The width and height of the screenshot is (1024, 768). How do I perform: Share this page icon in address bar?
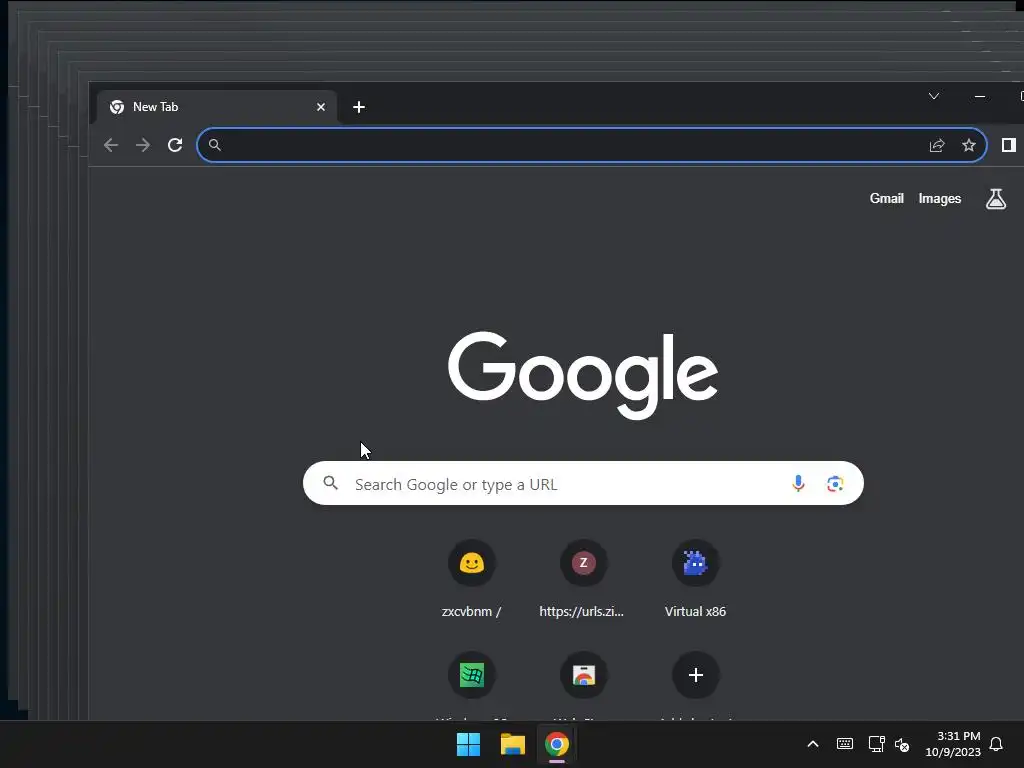pos(937,145)
